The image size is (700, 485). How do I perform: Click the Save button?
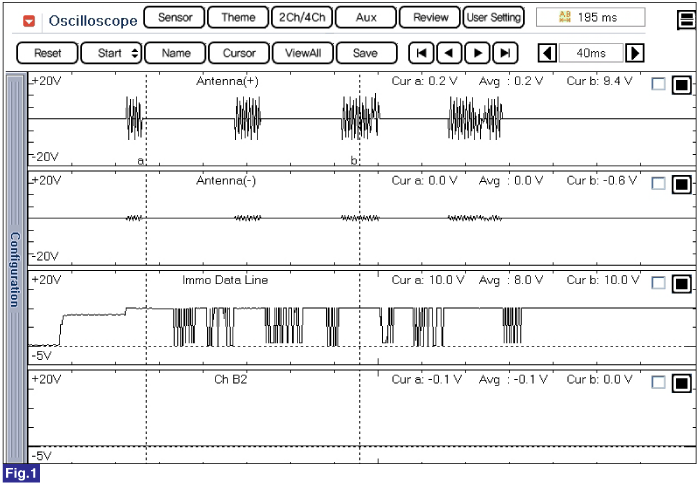(x=367, y=53)
